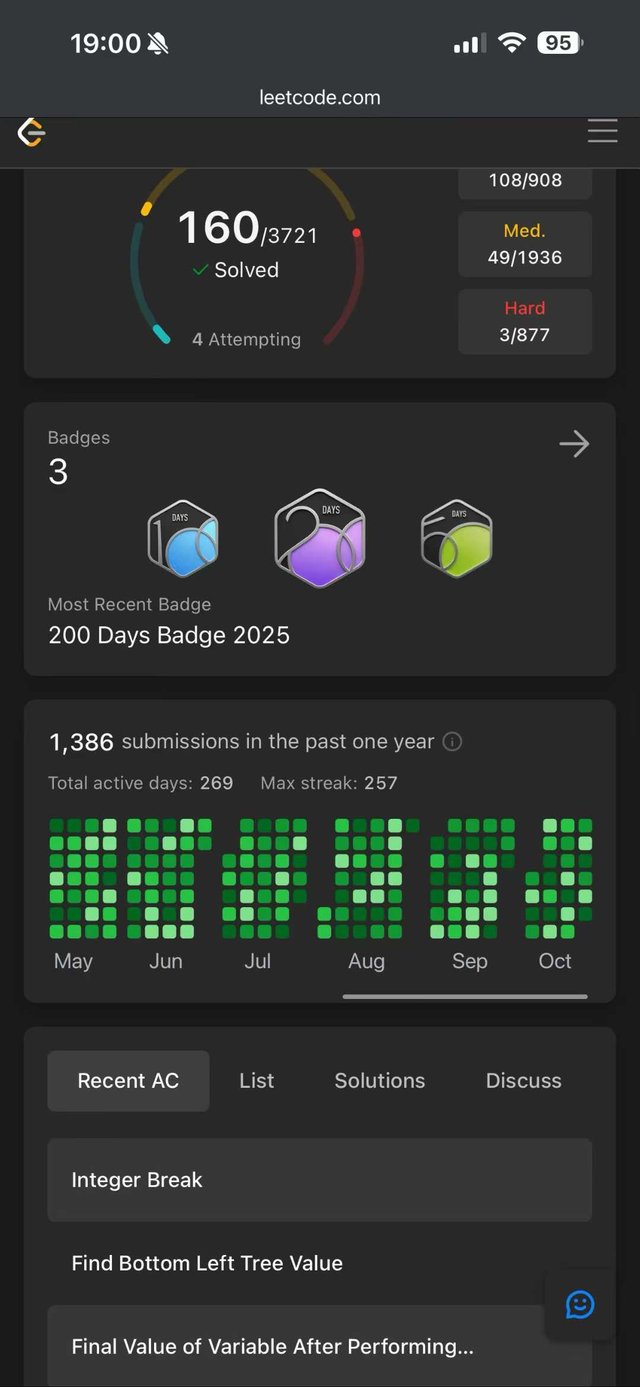Viewport: 640px width, 1387px height.
Task: Tap the 100 Days badge icon
Action: [x=183, y=540]
